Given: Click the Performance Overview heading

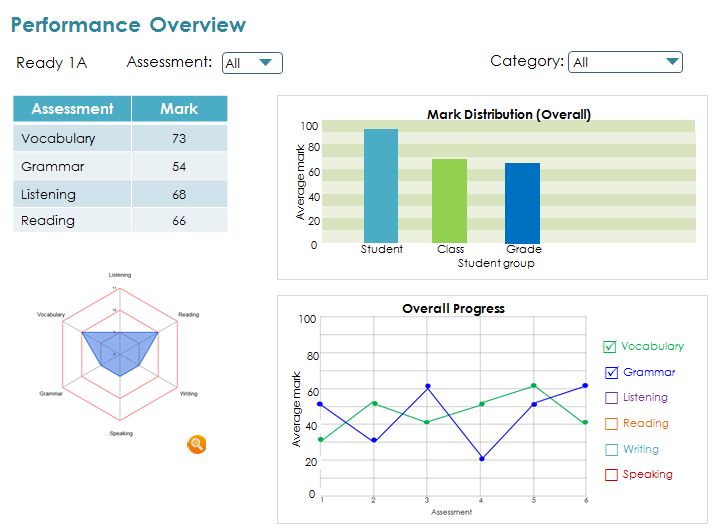Looking at the screenshot, I should click(128, 25).
